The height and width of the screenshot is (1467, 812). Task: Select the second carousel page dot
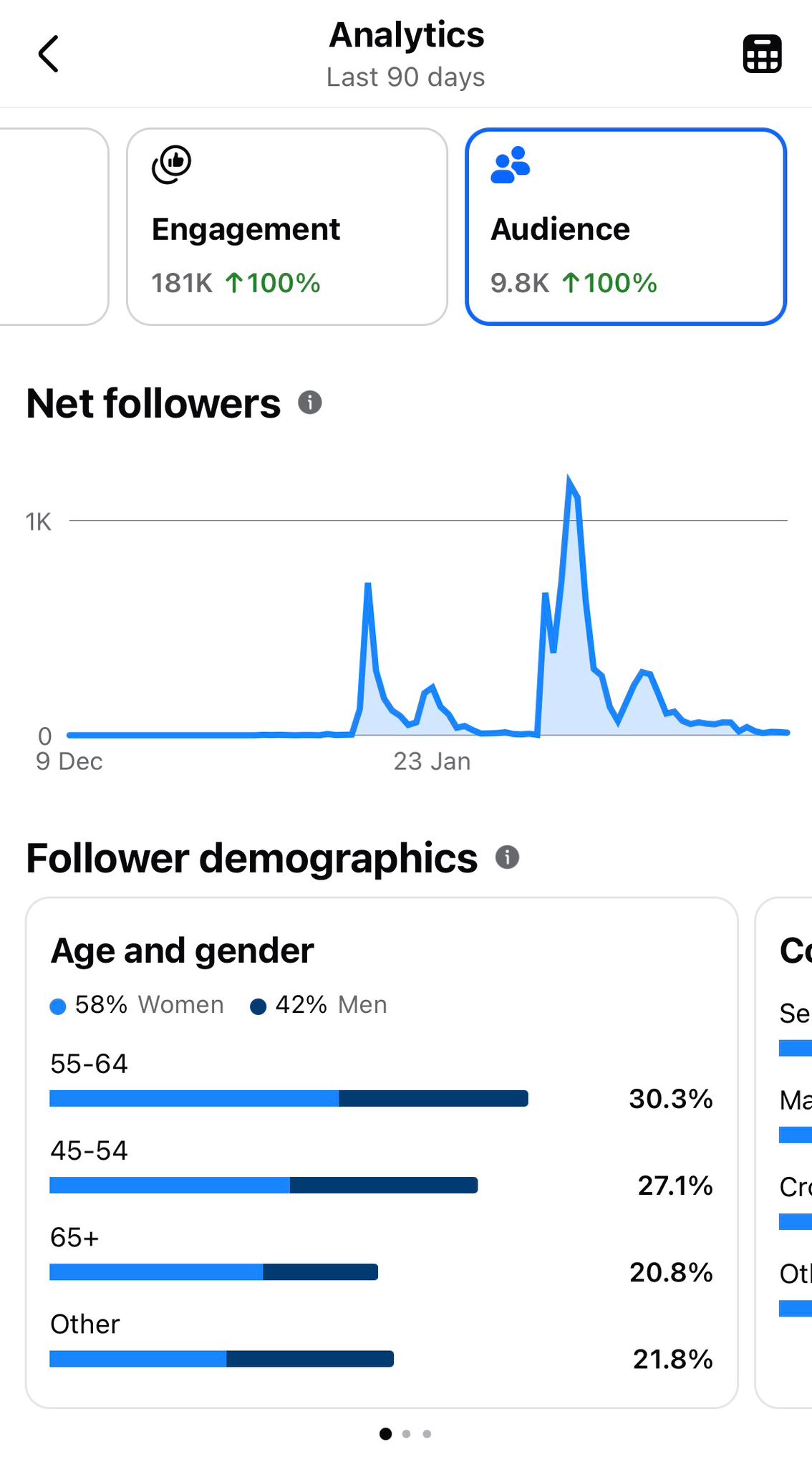pos(406,1433)
